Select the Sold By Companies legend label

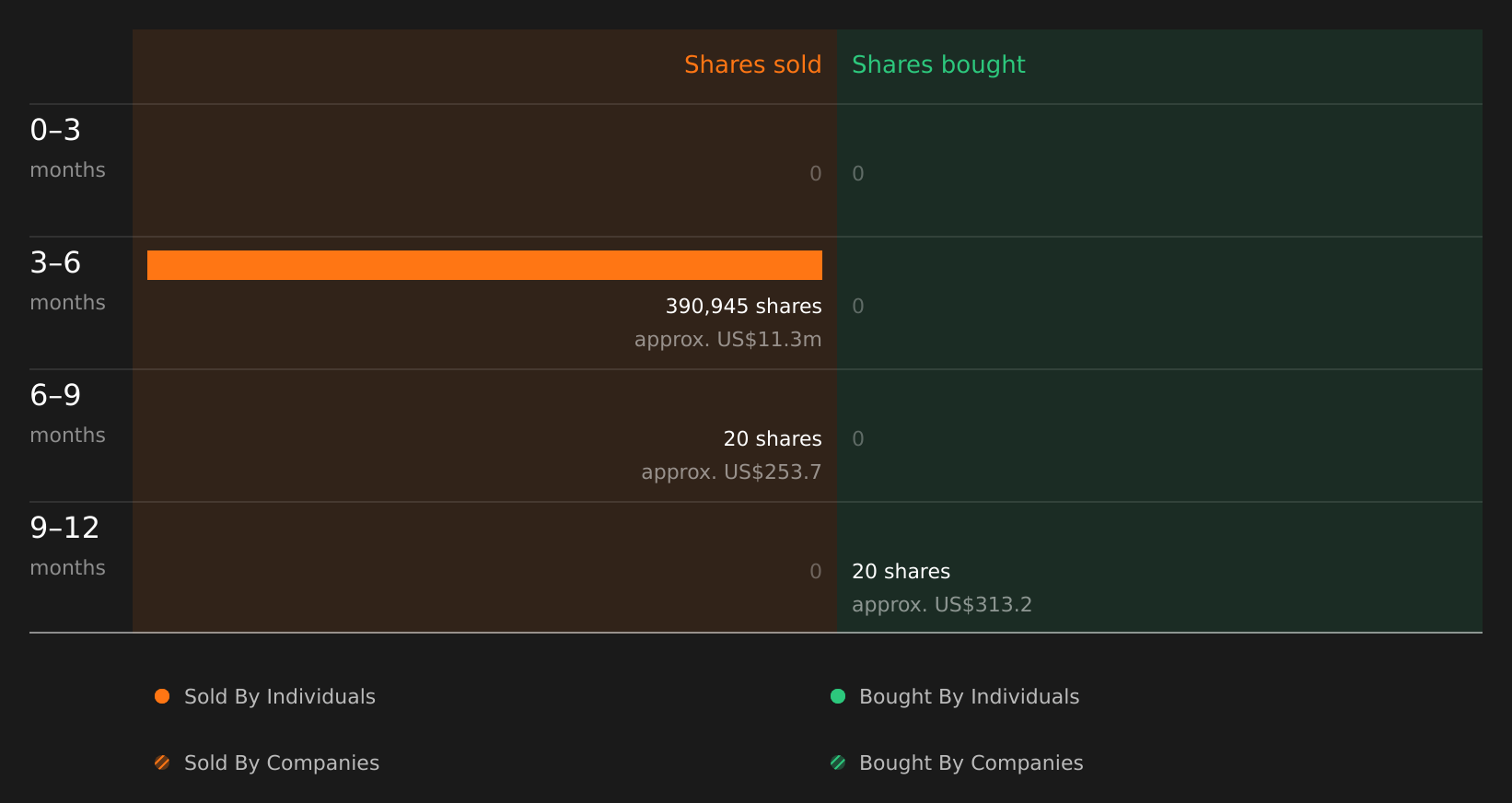pyautogui.click(x=282, y=763)
